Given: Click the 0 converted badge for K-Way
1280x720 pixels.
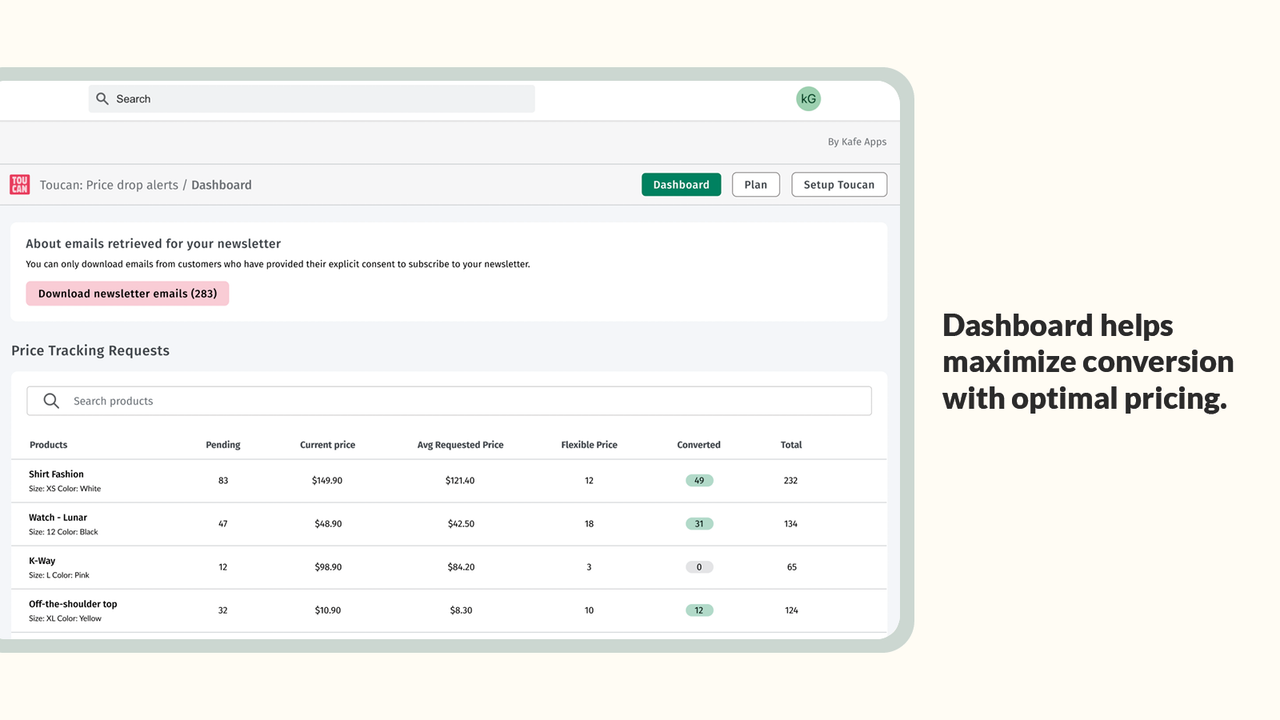Looking at the screenshot, I should click(x=699, y=567).
